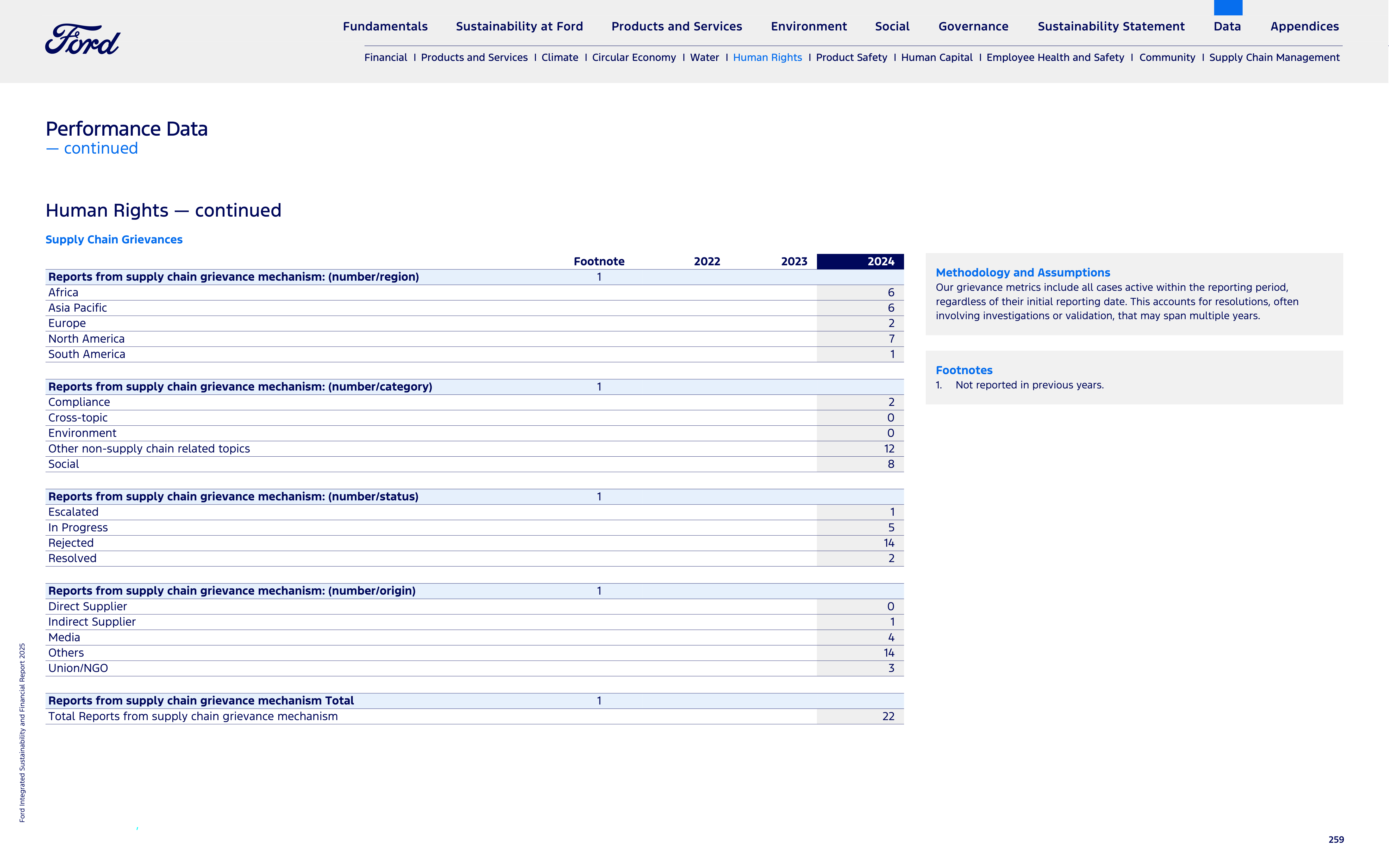This screenshot has height=868, width=1389.
Task: Open Employee Health and Safety link
Action: coord(1055,58)
